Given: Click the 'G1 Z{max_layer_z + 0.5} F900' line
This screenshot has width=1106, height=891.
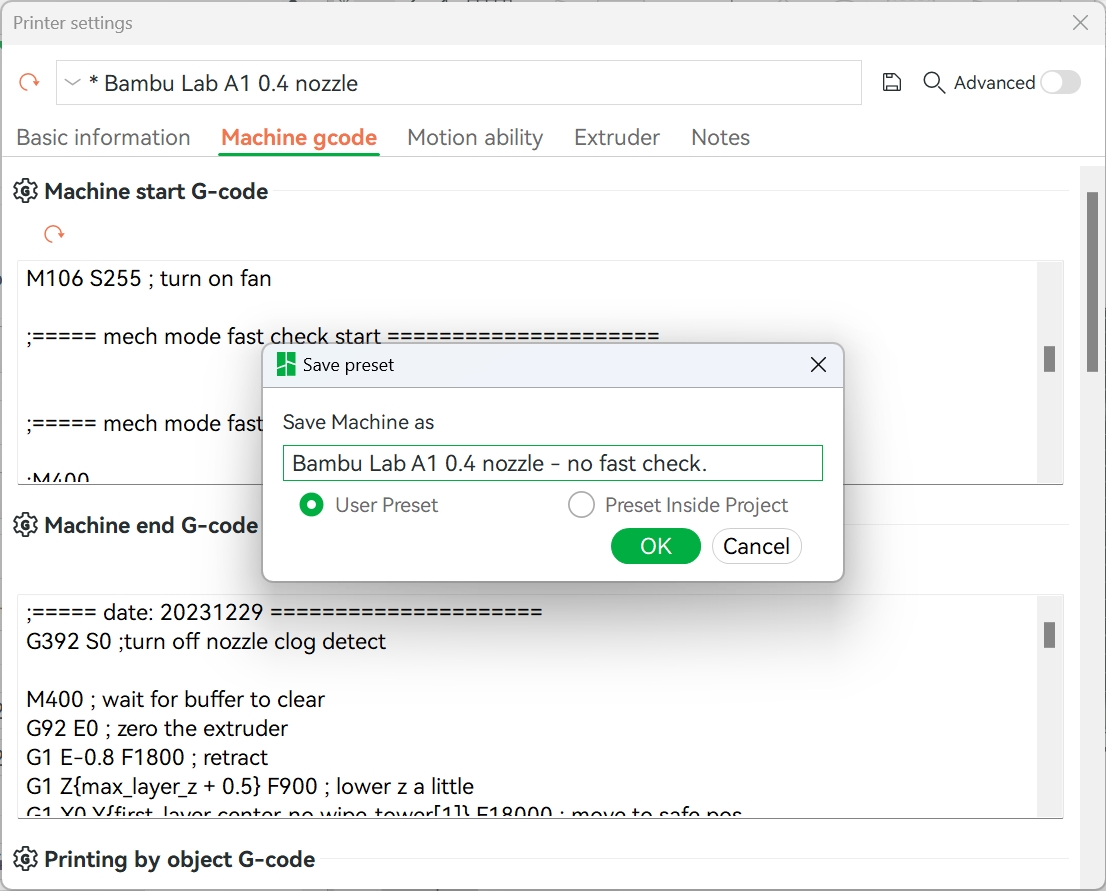Looking at the screenshot, I should coord(250,786).
